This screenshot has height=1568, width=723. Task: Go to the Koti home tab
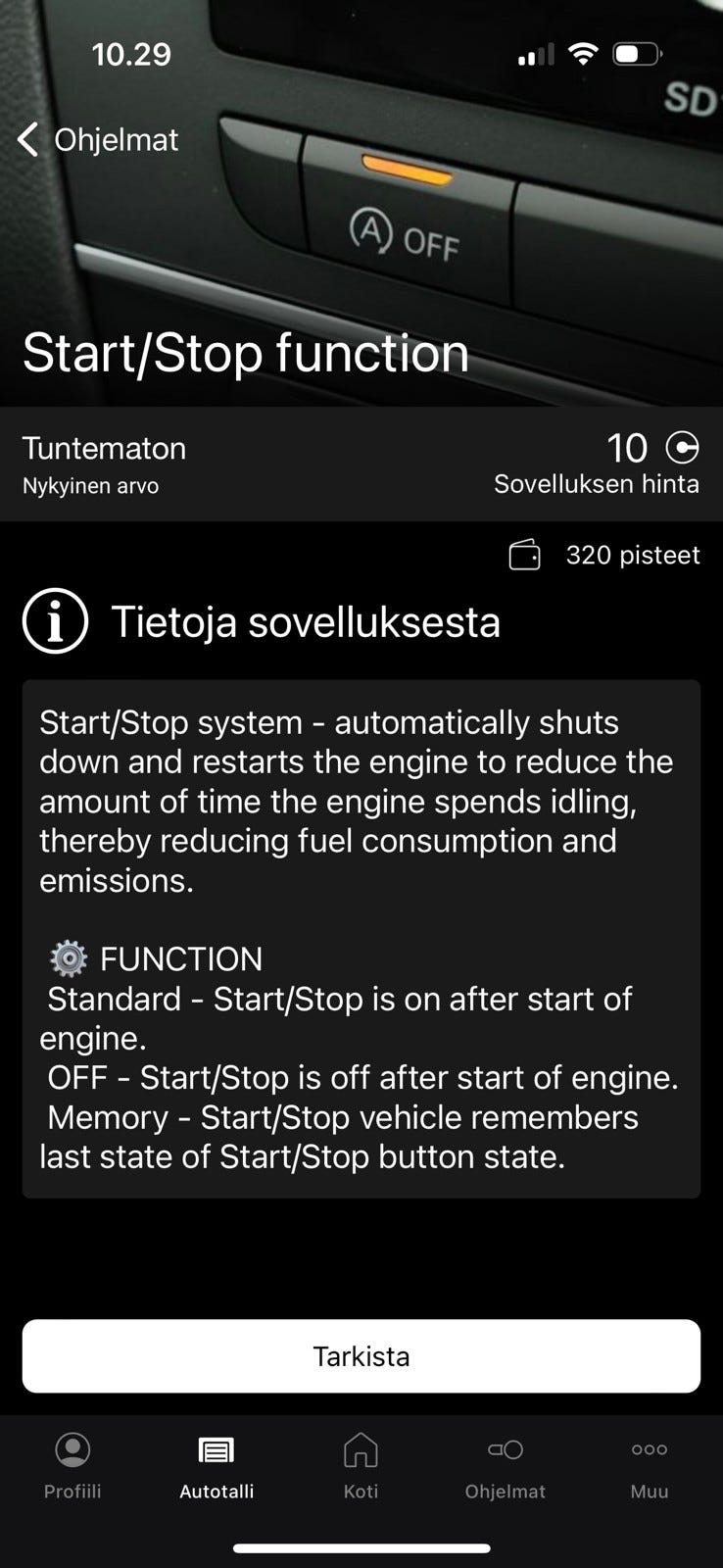(x=361, y=1466)
